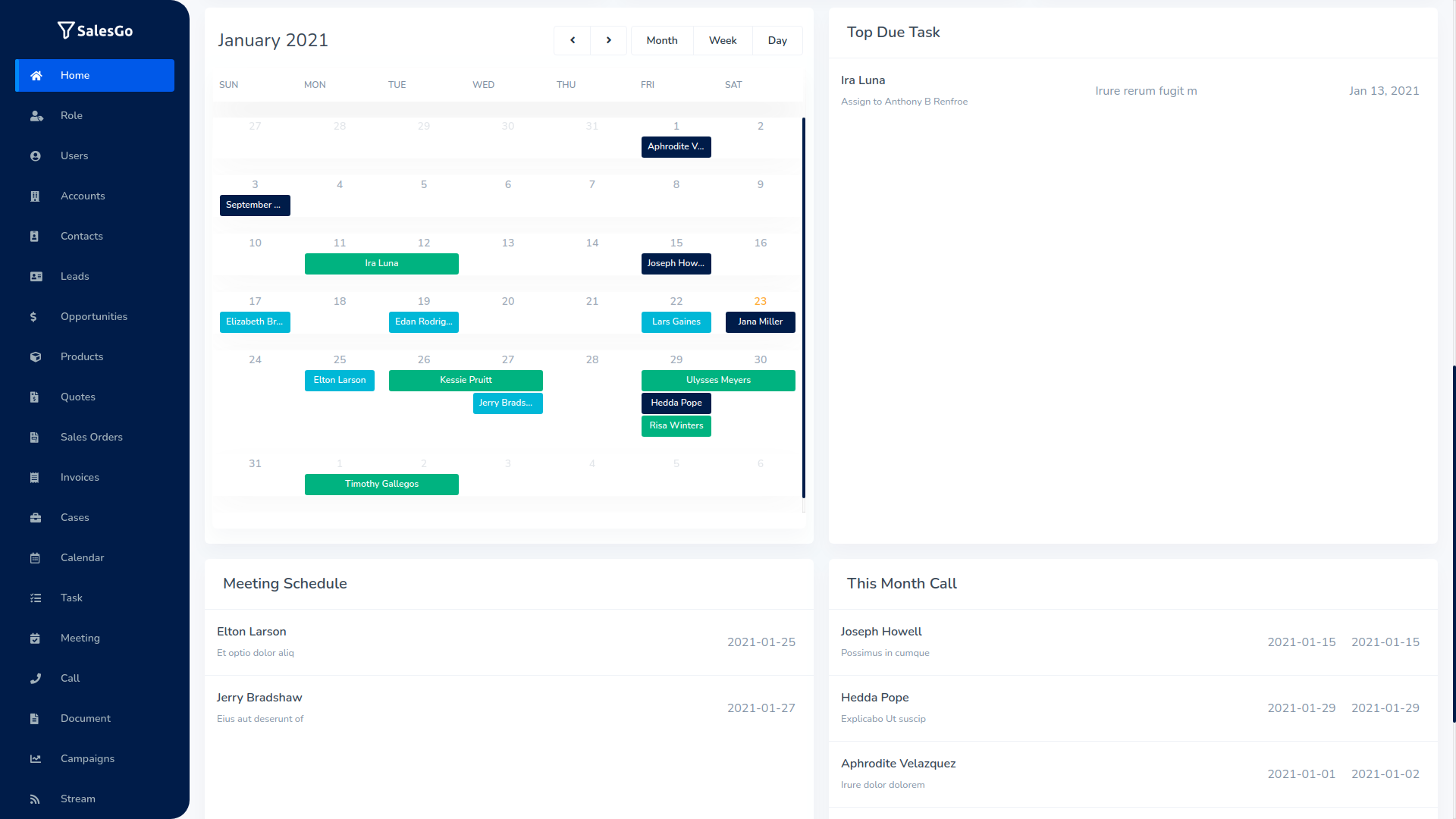The height and width of the screenshot is (819, 1456).
Task: Click on Ira Luna calendar event
Action: (x=381, y=263)
